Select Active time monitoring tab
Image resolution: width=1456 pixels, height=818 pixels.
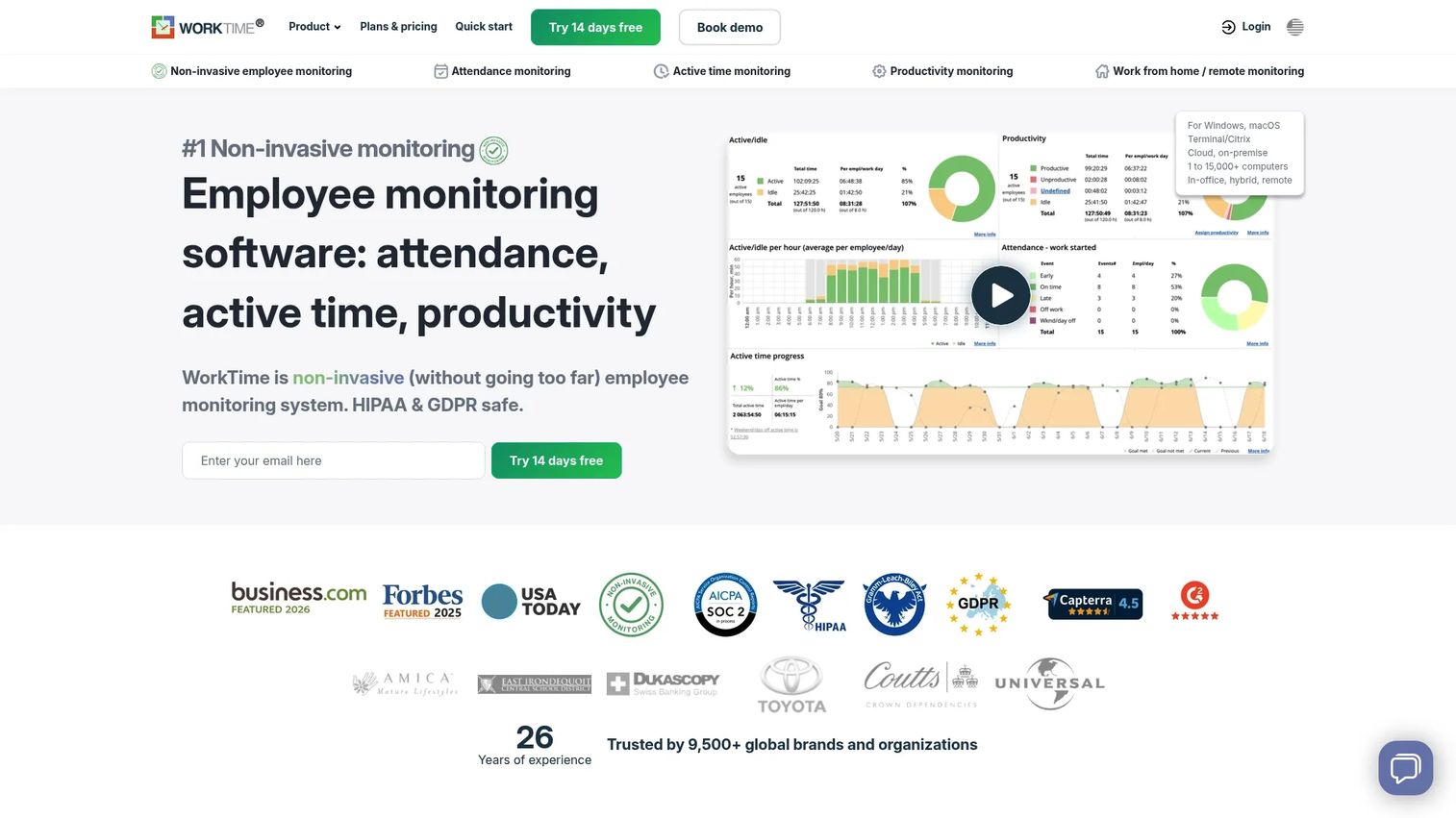pos(722,71)
